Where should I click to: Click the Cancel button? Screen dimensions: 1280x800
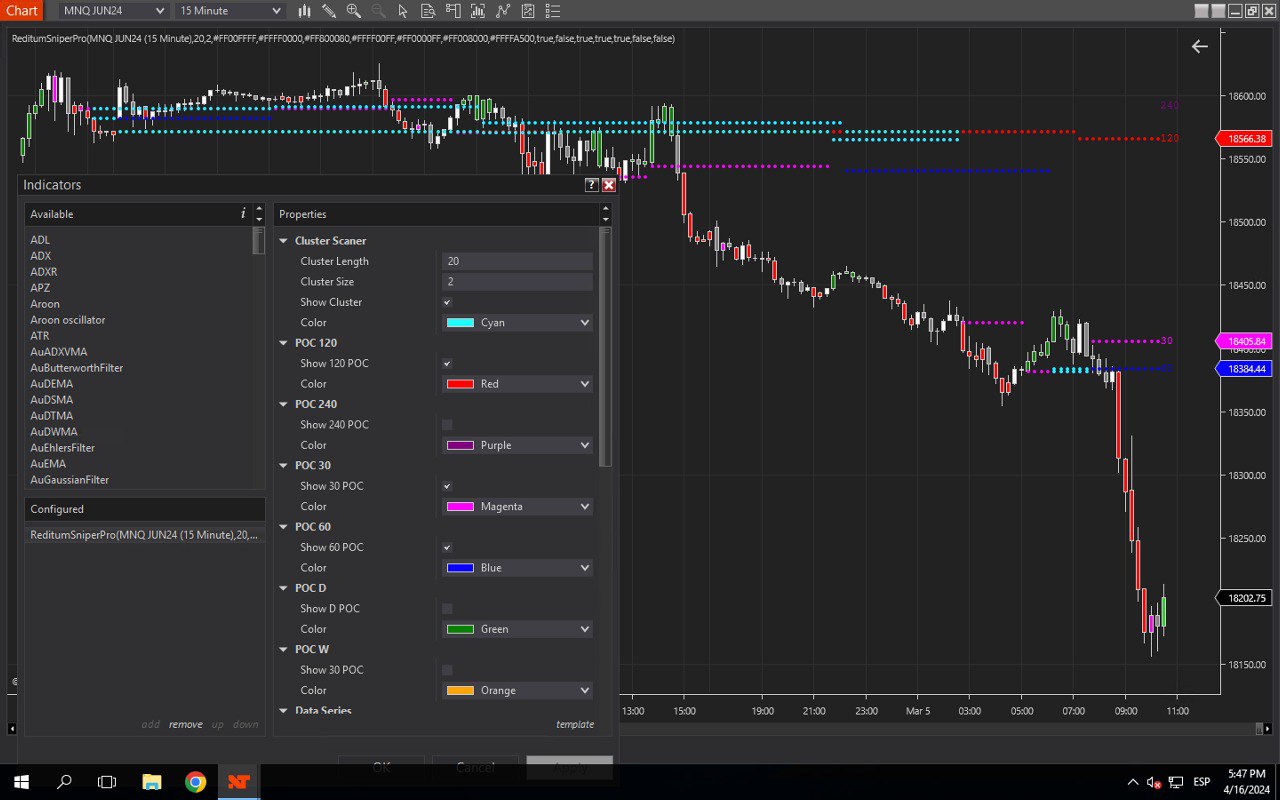click(475, 768)
